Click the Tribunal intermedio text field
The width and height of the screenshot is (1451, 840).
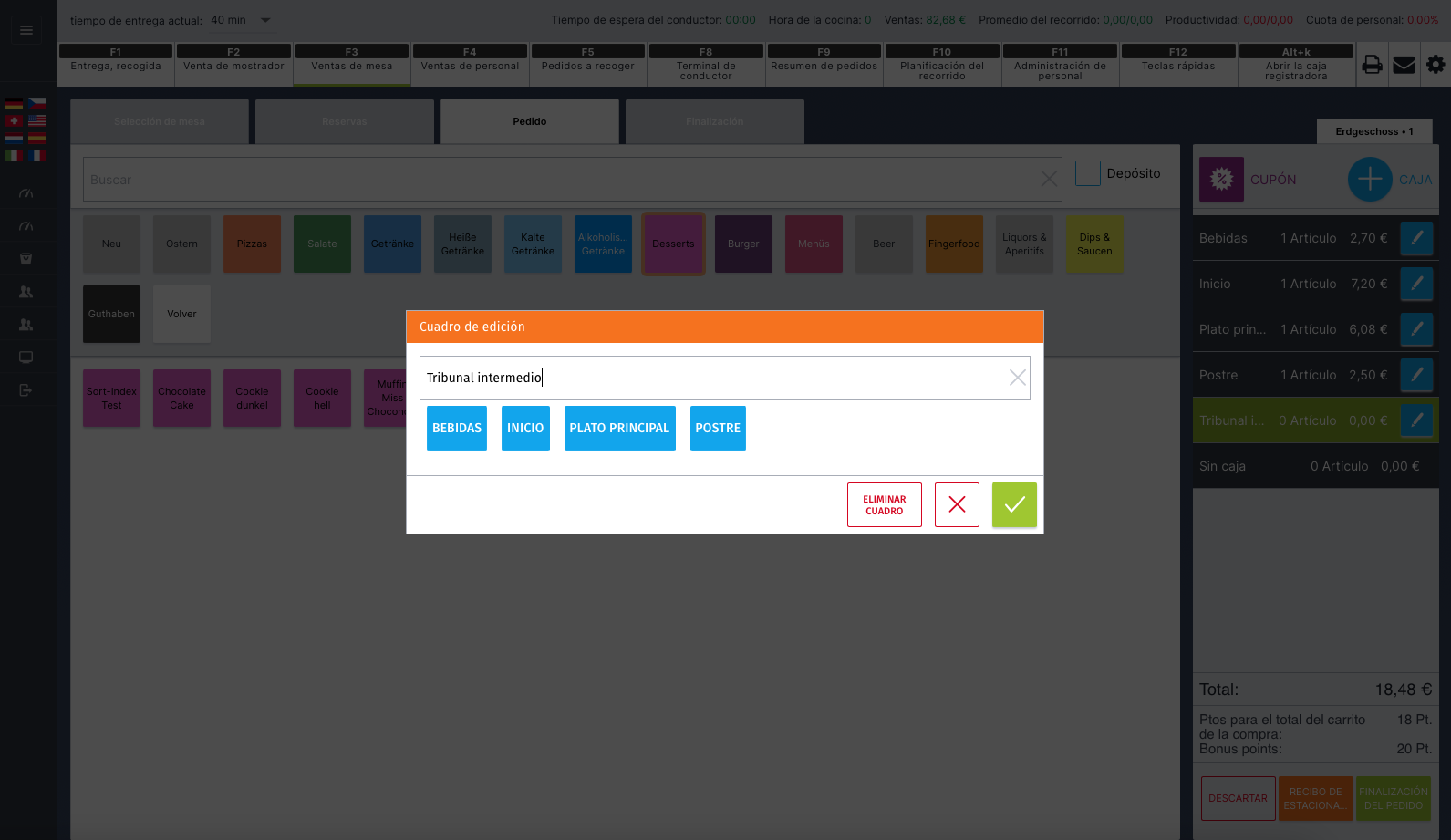click(711, 378)
